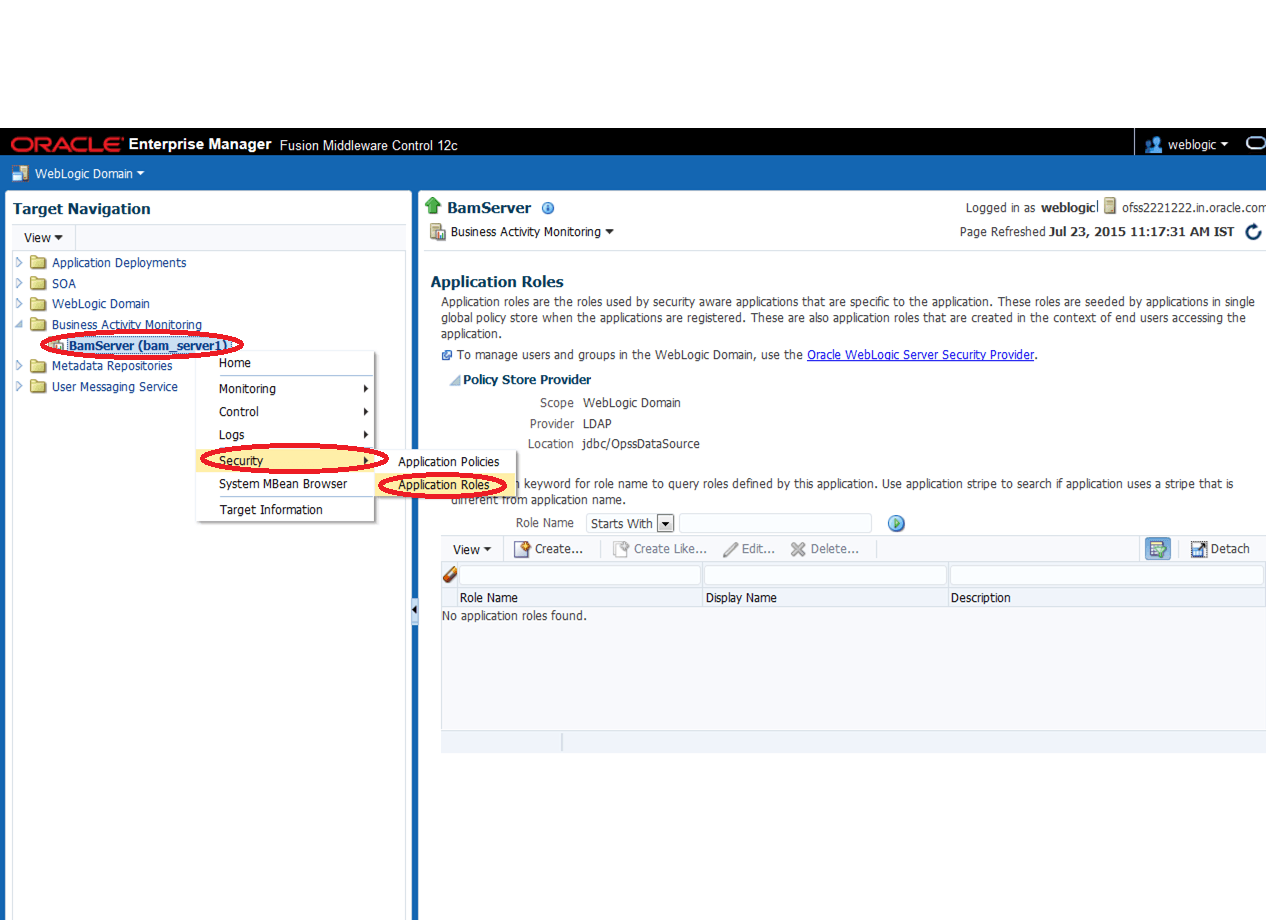
Task: Click the green search roles arrow icon
Action: [x=896, y=523]
